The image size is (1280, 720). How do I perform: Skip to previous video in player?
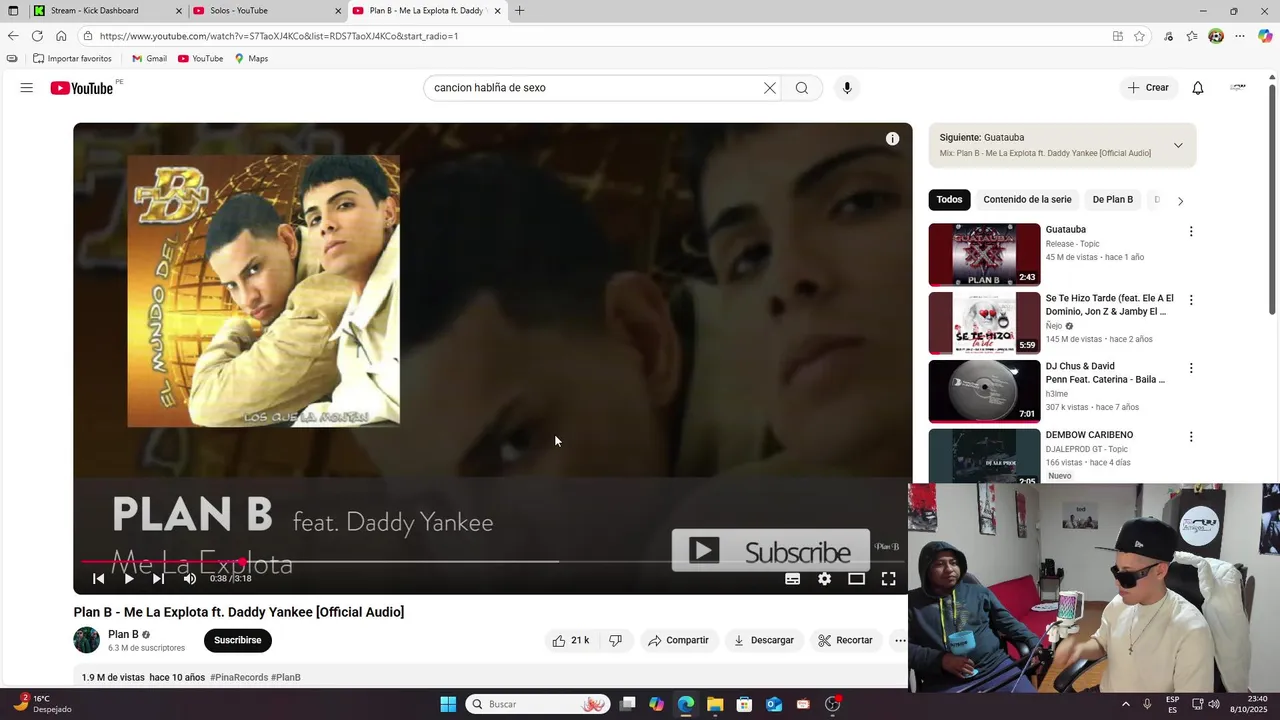coord(98,578)
